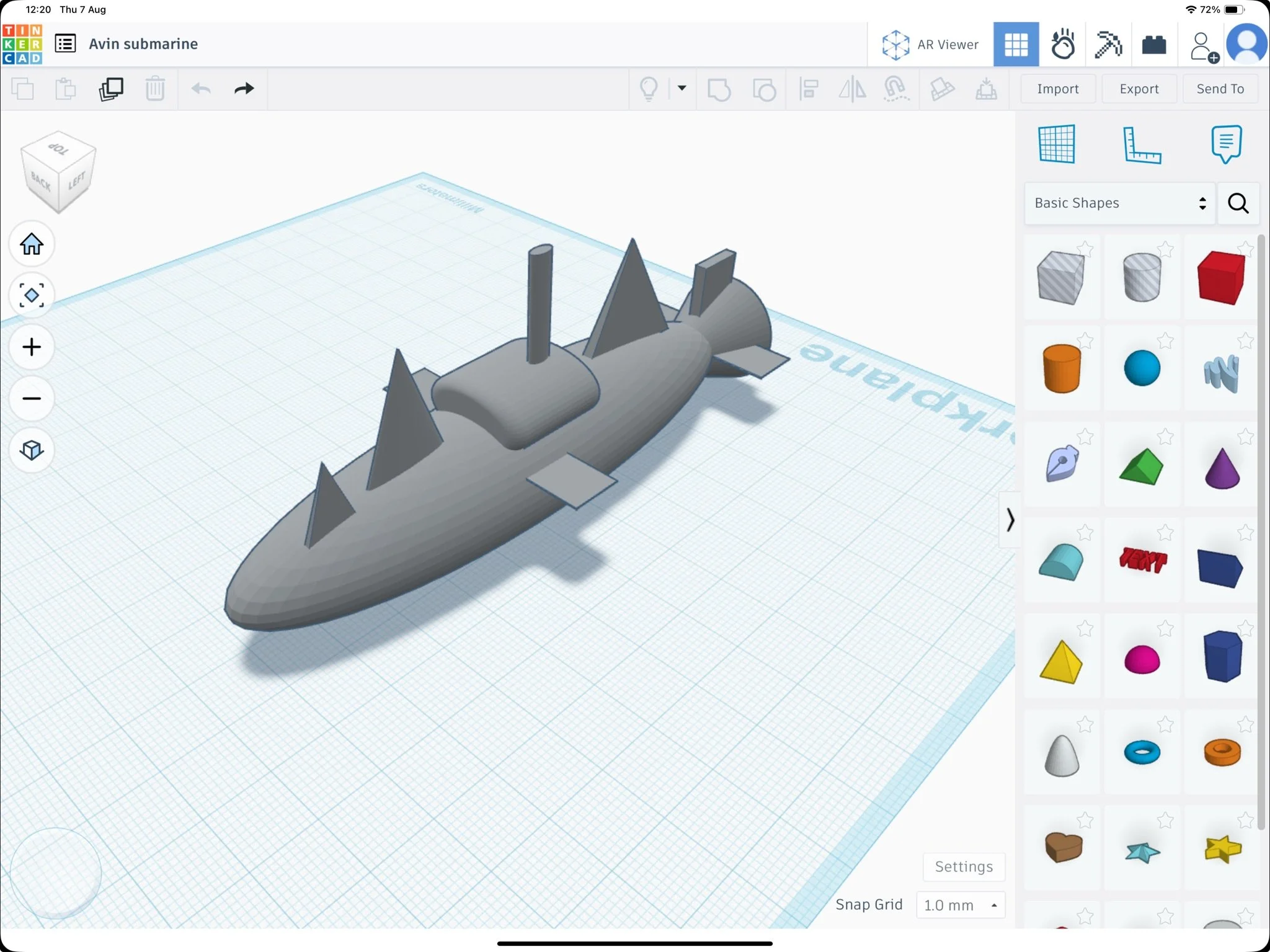
Task: Select 3D design grid view tab
Action: [1016, 45]
